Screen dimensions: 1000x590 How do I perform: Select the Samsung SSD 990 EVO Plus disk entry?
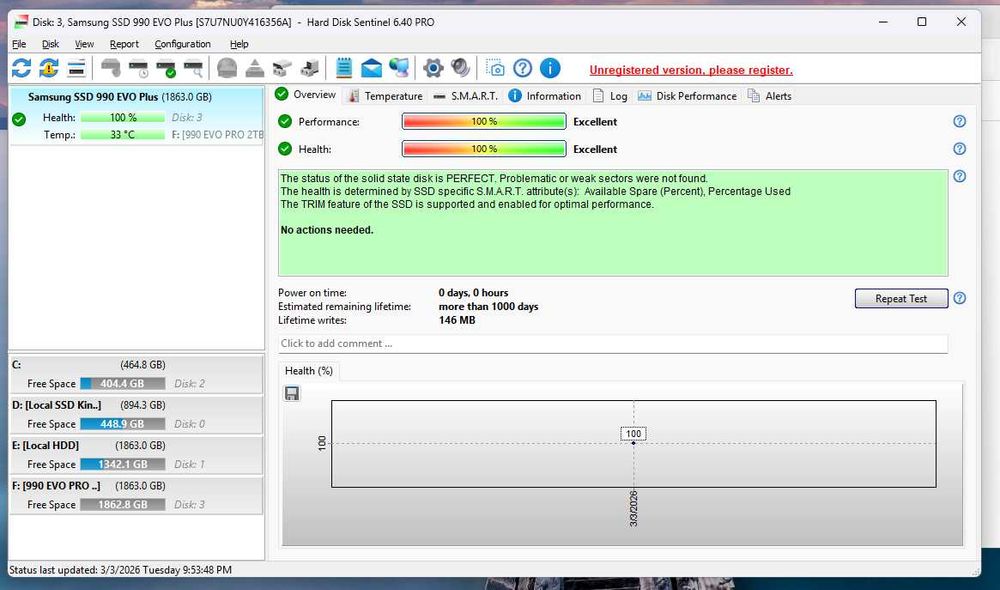(136, 116)
